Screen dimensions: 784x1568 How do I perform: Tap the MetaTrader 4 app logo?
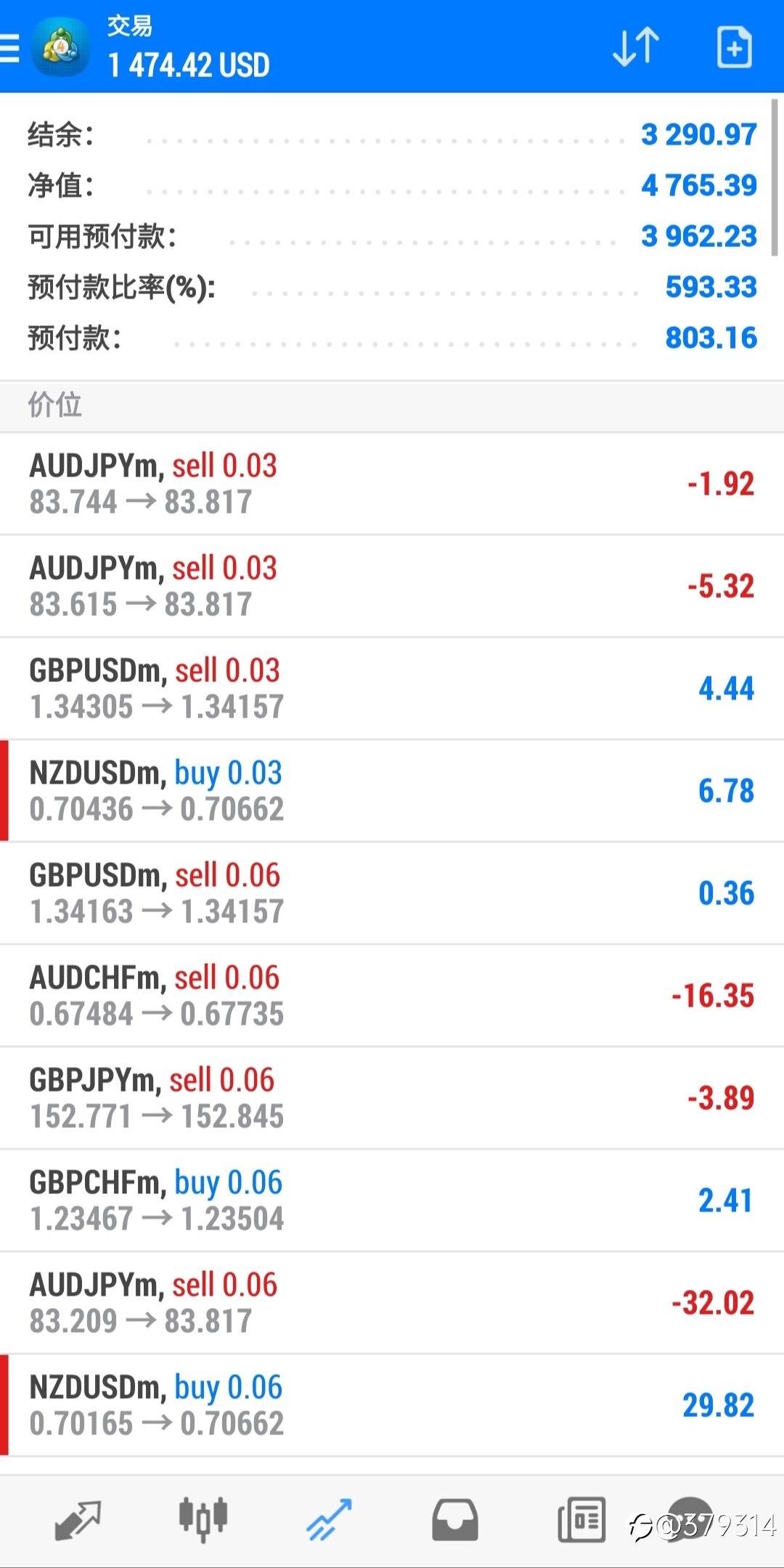click(61, 48)
